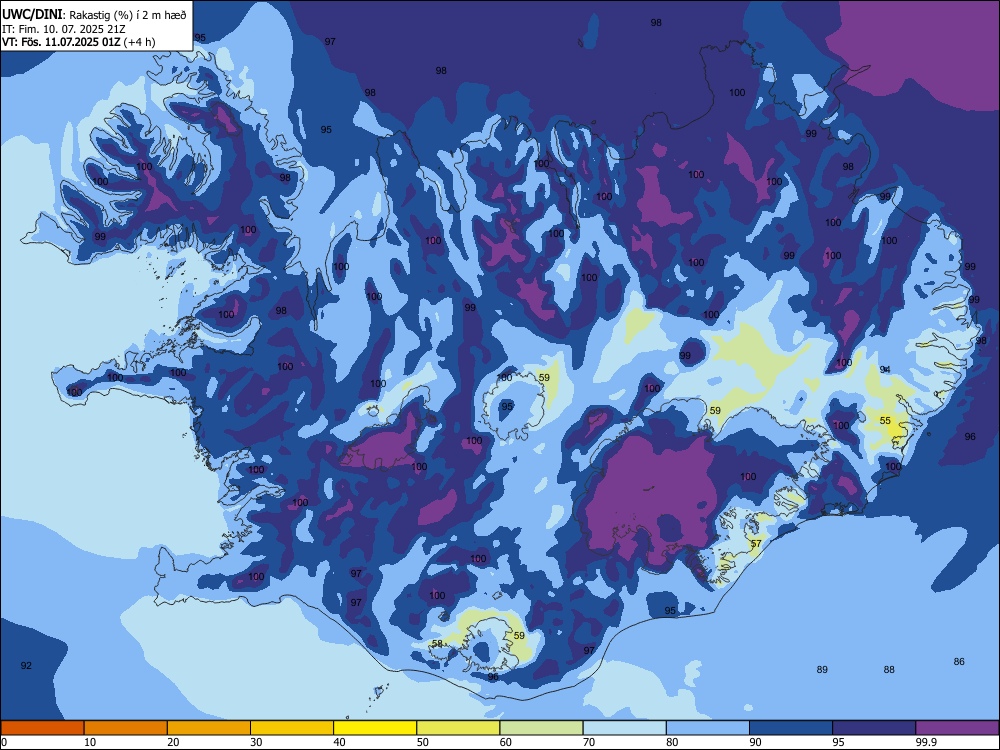Click the pale yellow 50–60 legend swatch

[458, 728]
